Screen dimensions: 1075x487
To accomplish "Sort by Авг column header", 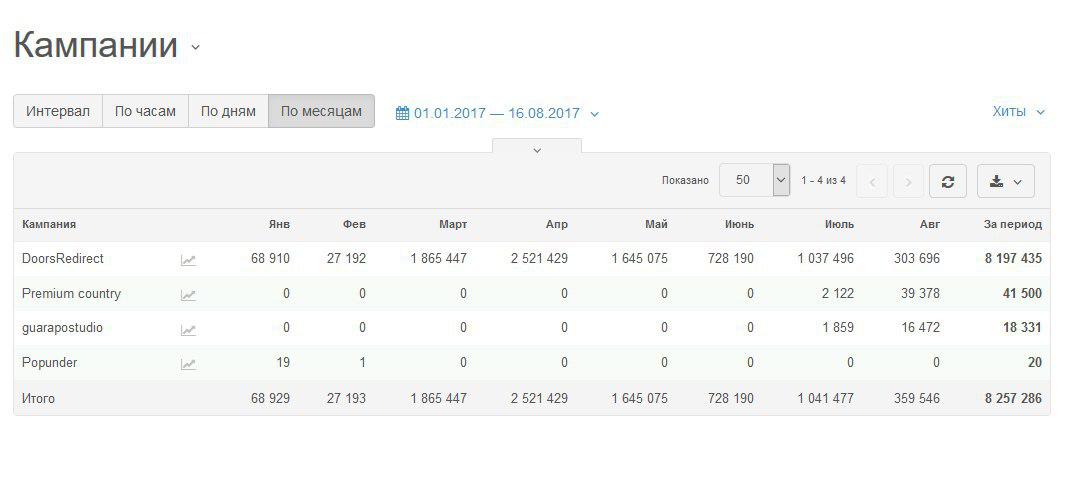I will click(x=930, y=224).
